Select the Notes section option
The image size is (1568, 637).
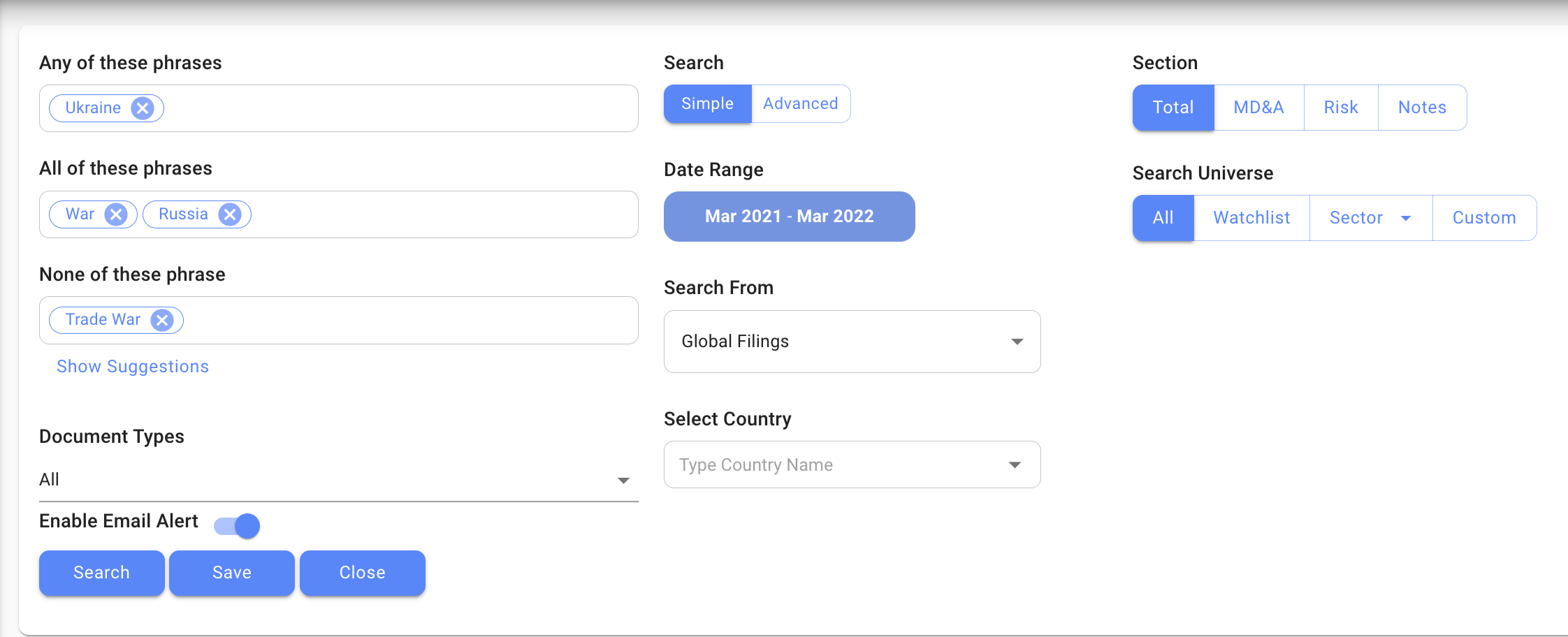coord(1422,108)
